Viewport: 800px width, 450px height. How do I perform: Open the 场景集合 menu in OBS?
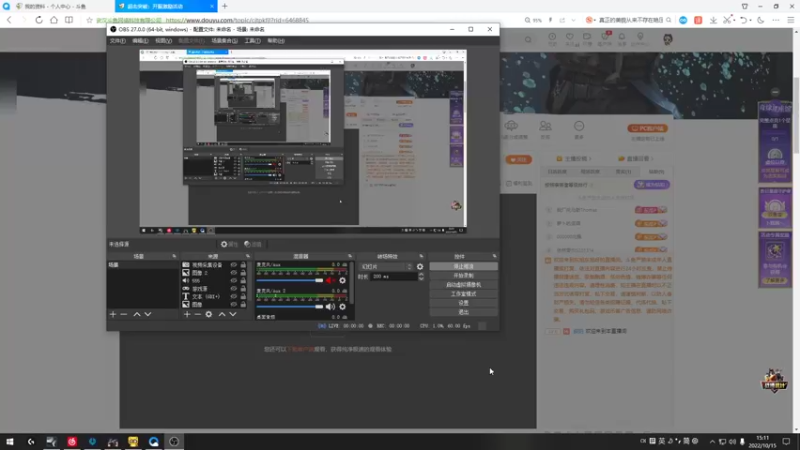tap(224, 41)
